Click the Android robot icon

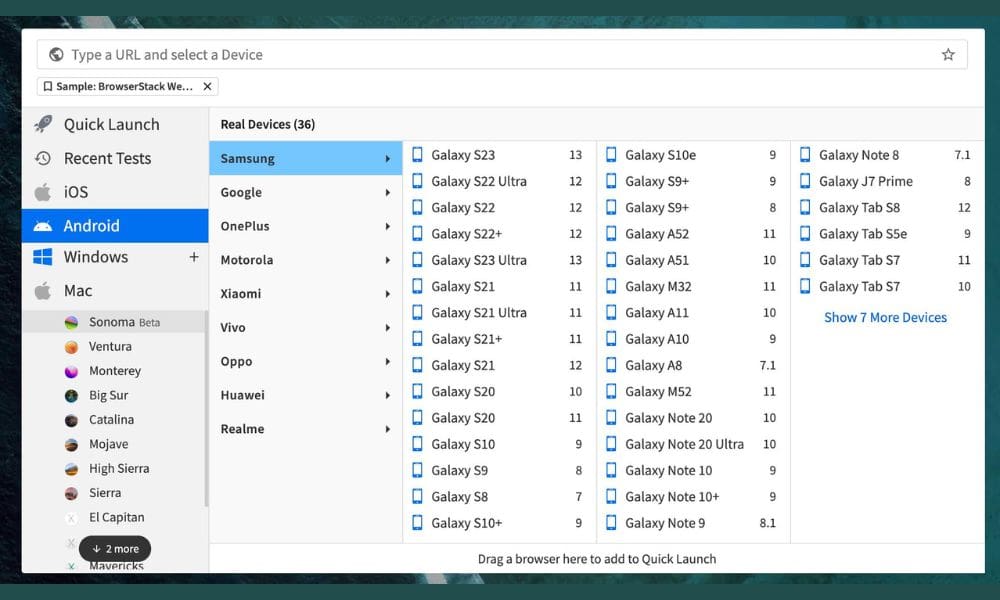(x=43, y=226)
